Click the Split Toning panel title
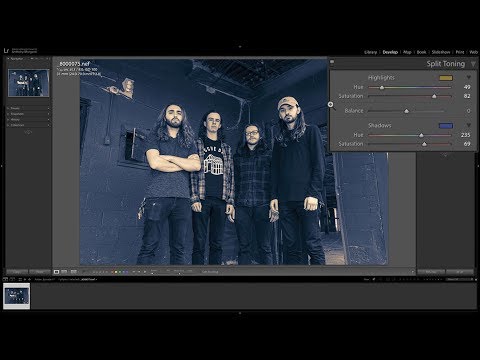The height and width of the screenshot is (360, 480). coord(446,64)
